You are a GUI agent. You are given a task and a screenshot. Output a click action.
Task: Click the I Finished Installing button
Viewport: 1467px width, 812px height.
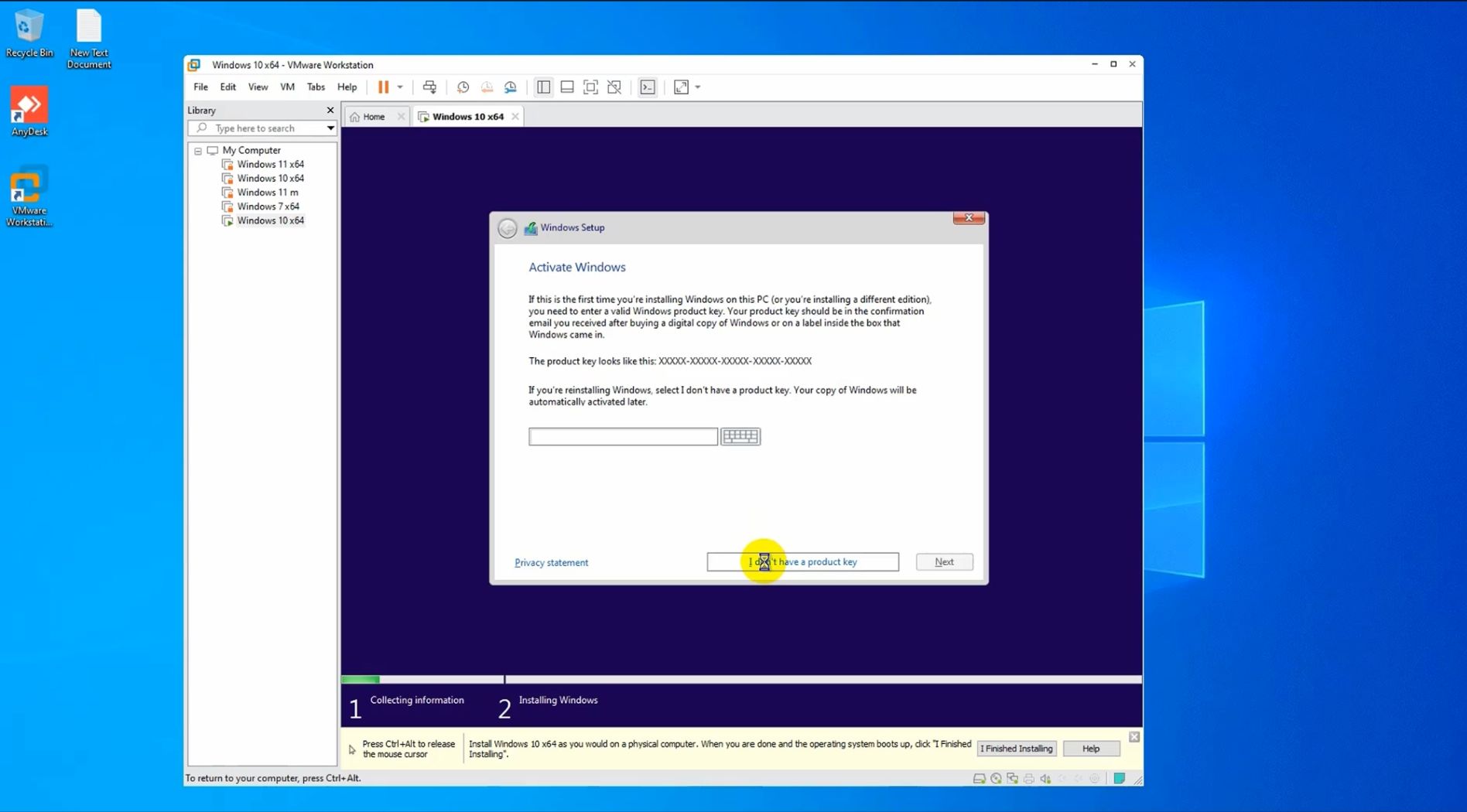pos(1016,749)
